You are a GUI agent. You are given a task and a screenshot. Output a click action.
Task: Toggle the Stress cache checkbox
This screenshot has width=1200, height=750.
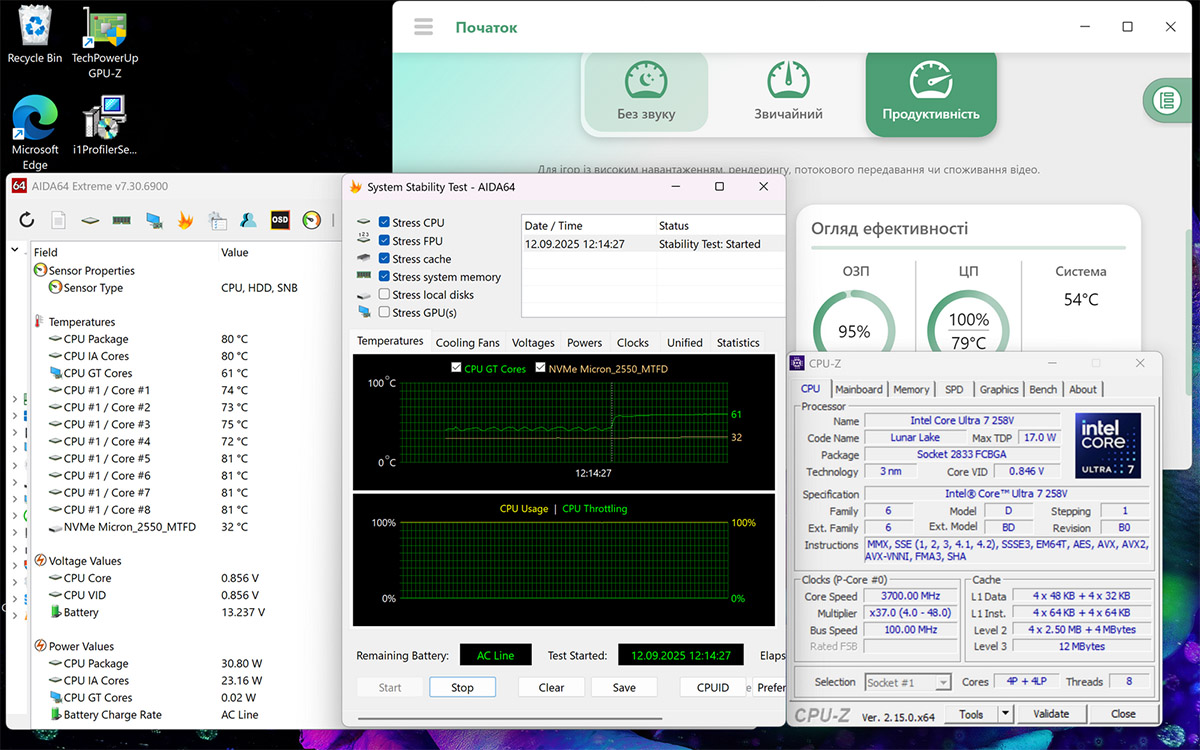point(384,259)
